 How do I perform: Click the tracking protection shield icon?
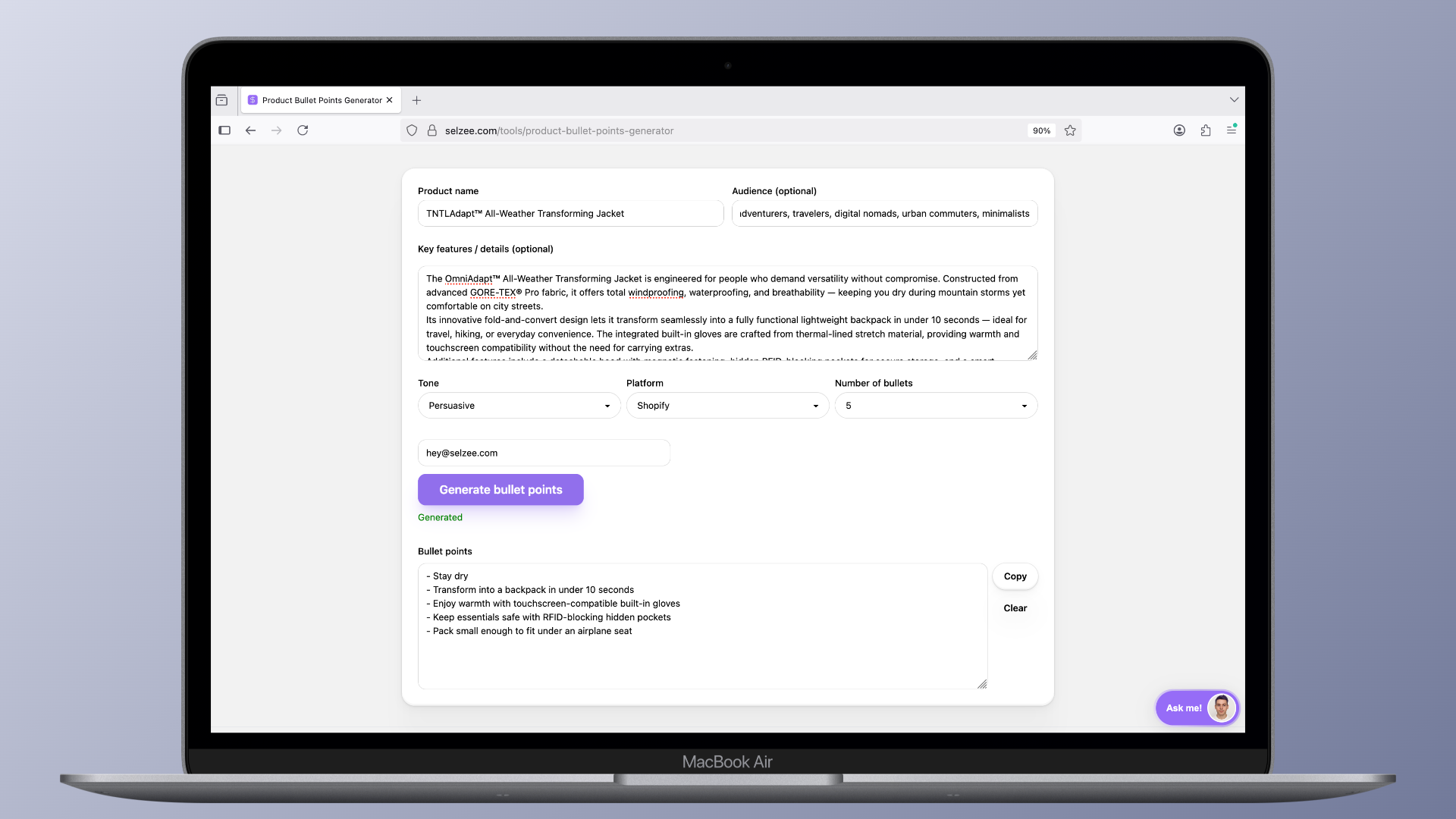(412, 130)
